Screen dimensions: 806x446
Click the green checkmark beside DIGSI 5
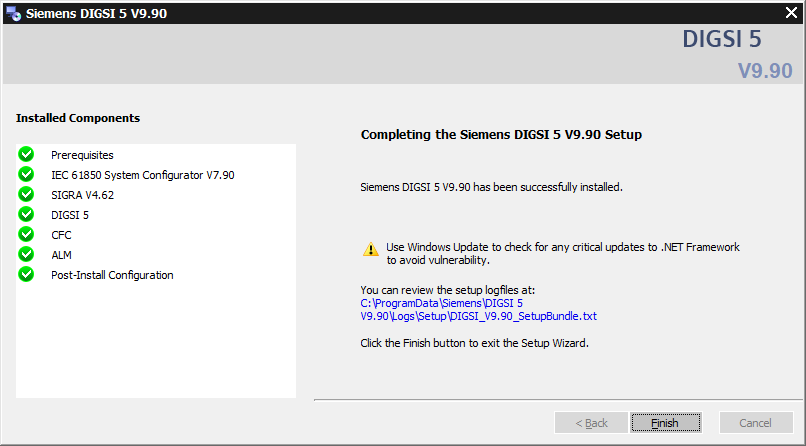coord(26,214)
